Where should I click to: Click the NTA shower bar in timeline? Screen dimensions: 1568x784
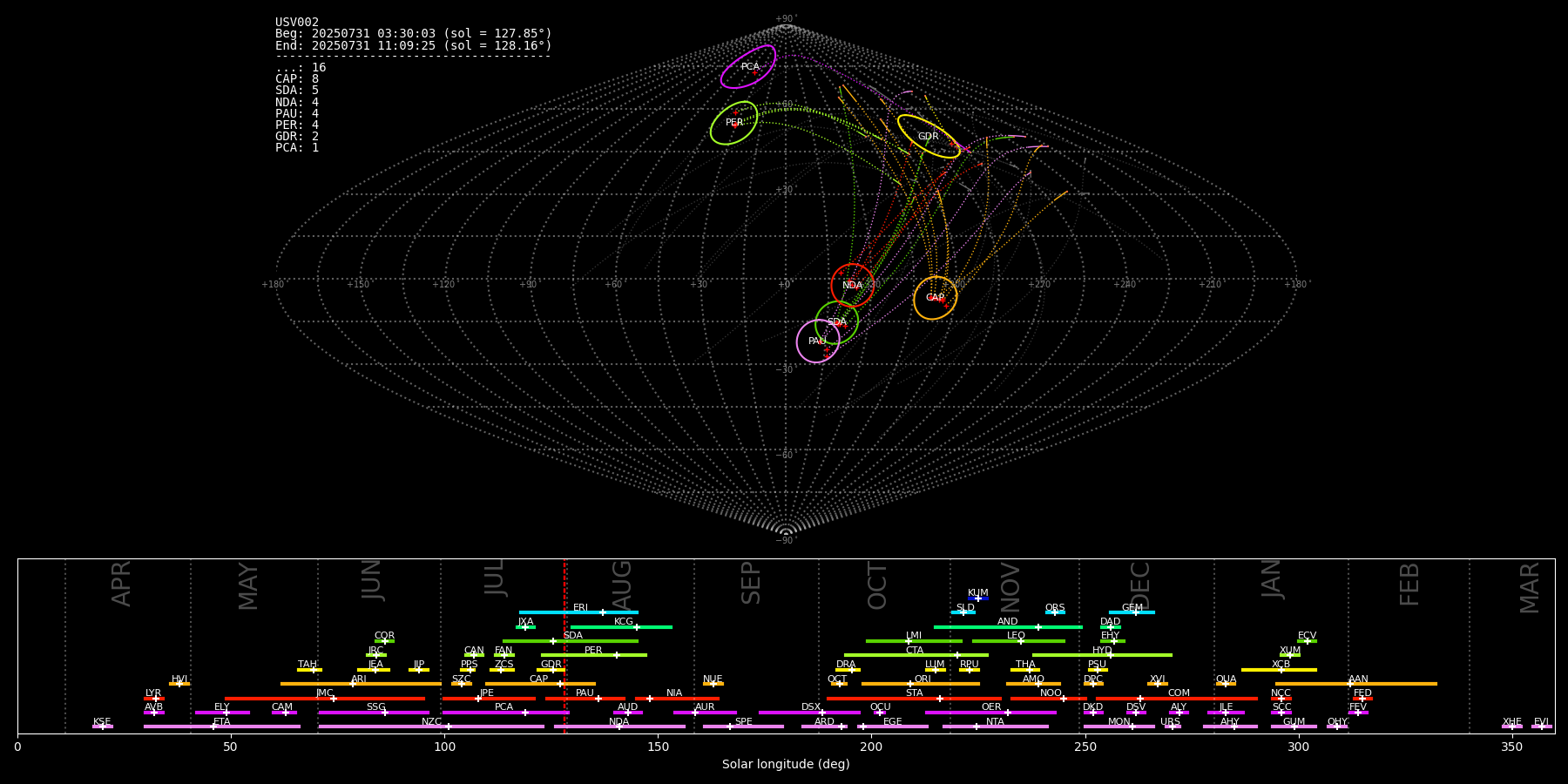[995, 727]
